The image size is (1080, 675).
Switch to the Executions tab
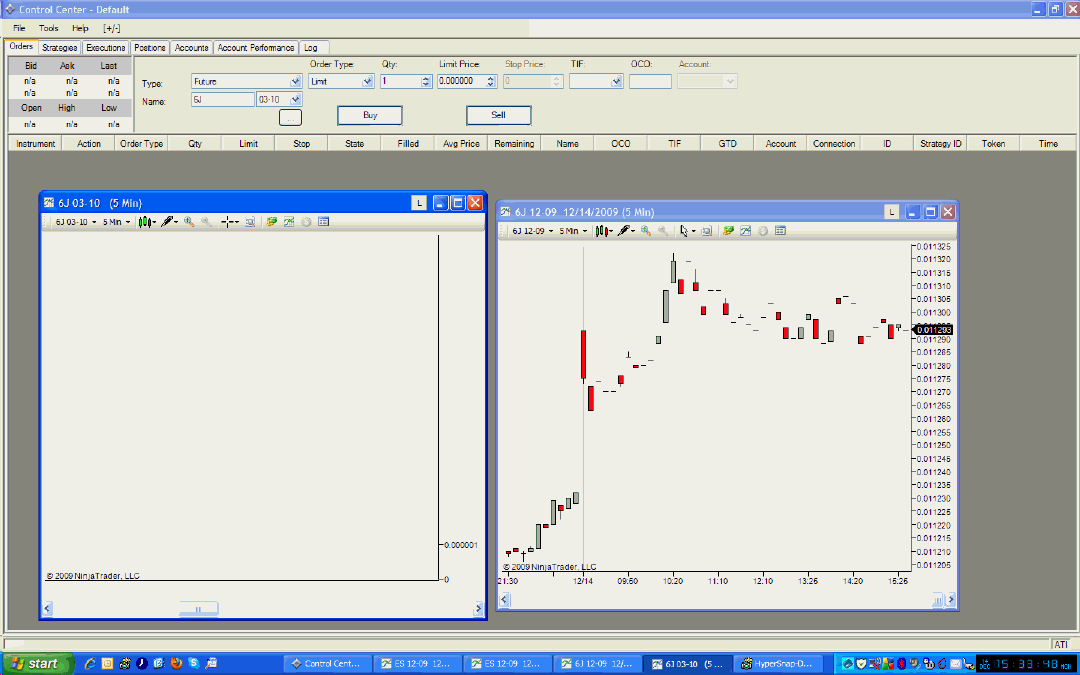tap(105, 48)
